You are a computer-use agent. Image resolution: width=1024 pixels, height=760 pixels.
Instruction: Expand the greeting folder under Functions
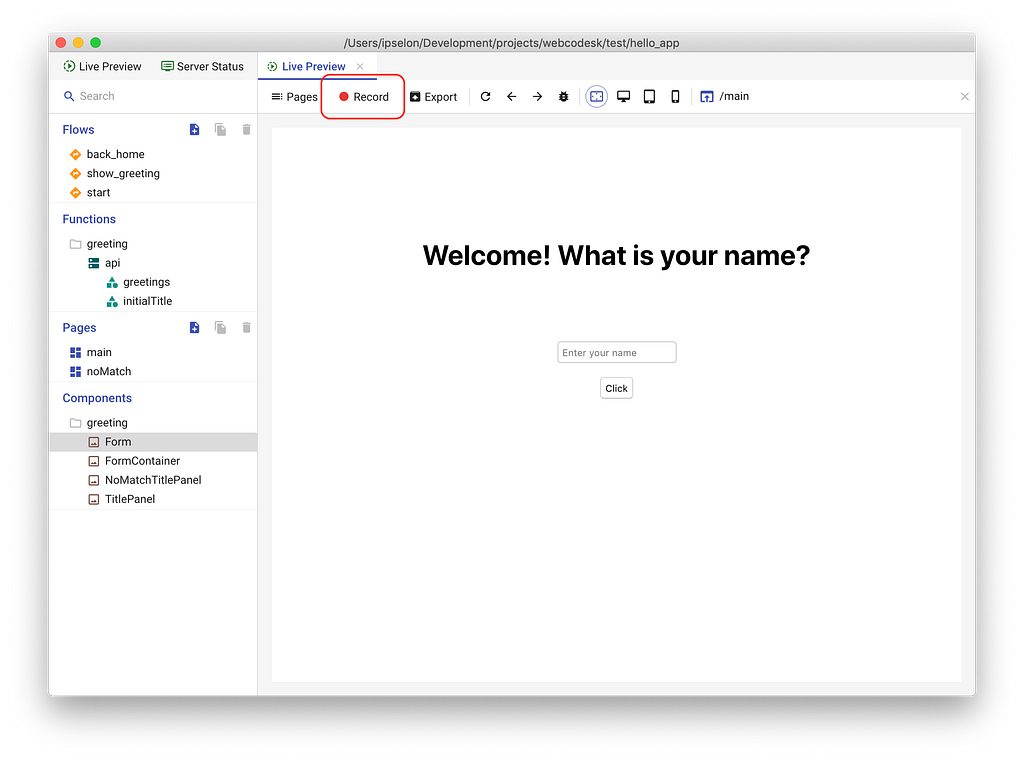pos(153,244)
